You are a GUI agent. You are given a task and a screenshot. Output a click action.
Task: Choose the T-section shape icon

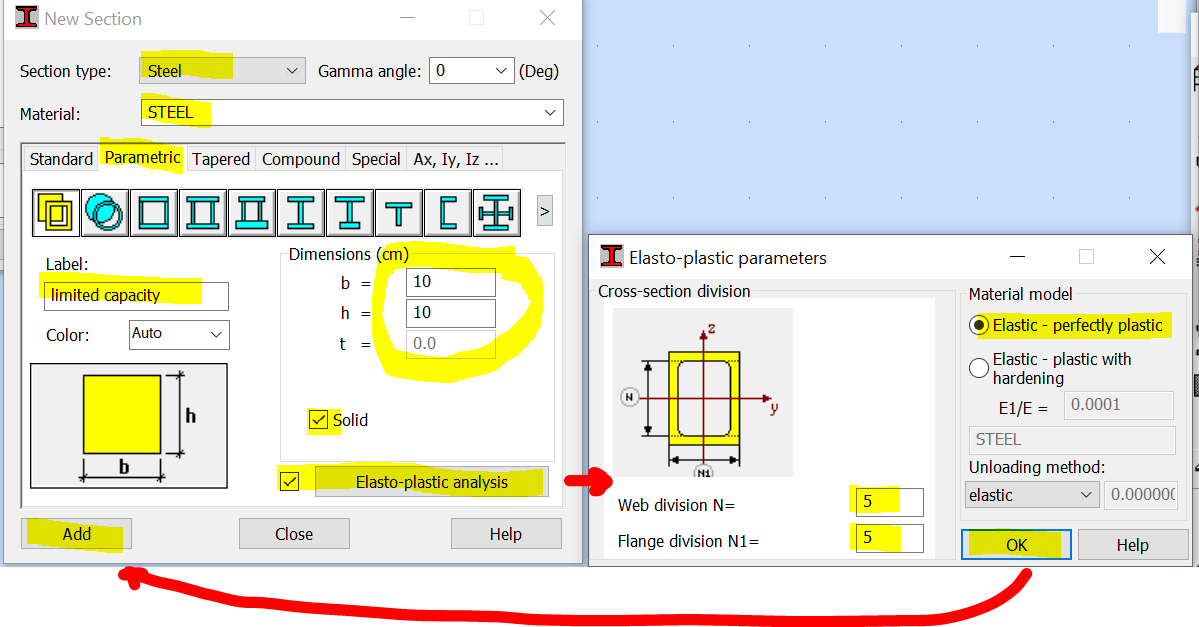click(x=398, y=211)
